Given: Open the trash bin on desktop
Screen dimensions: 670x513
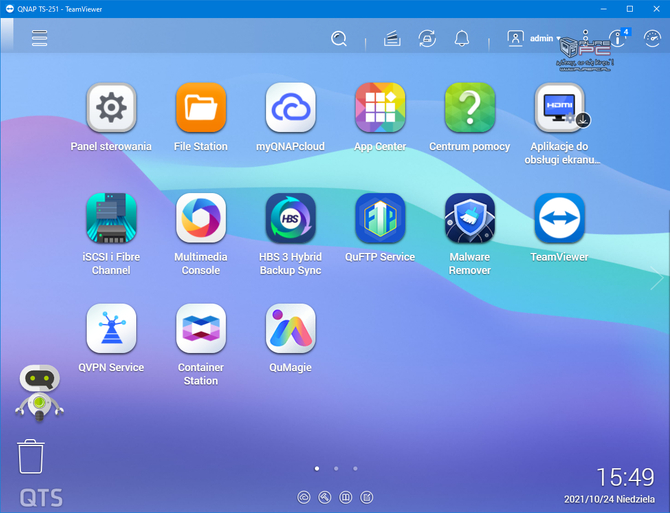Looking at the screenshot, I should click(x=31, y=456).
